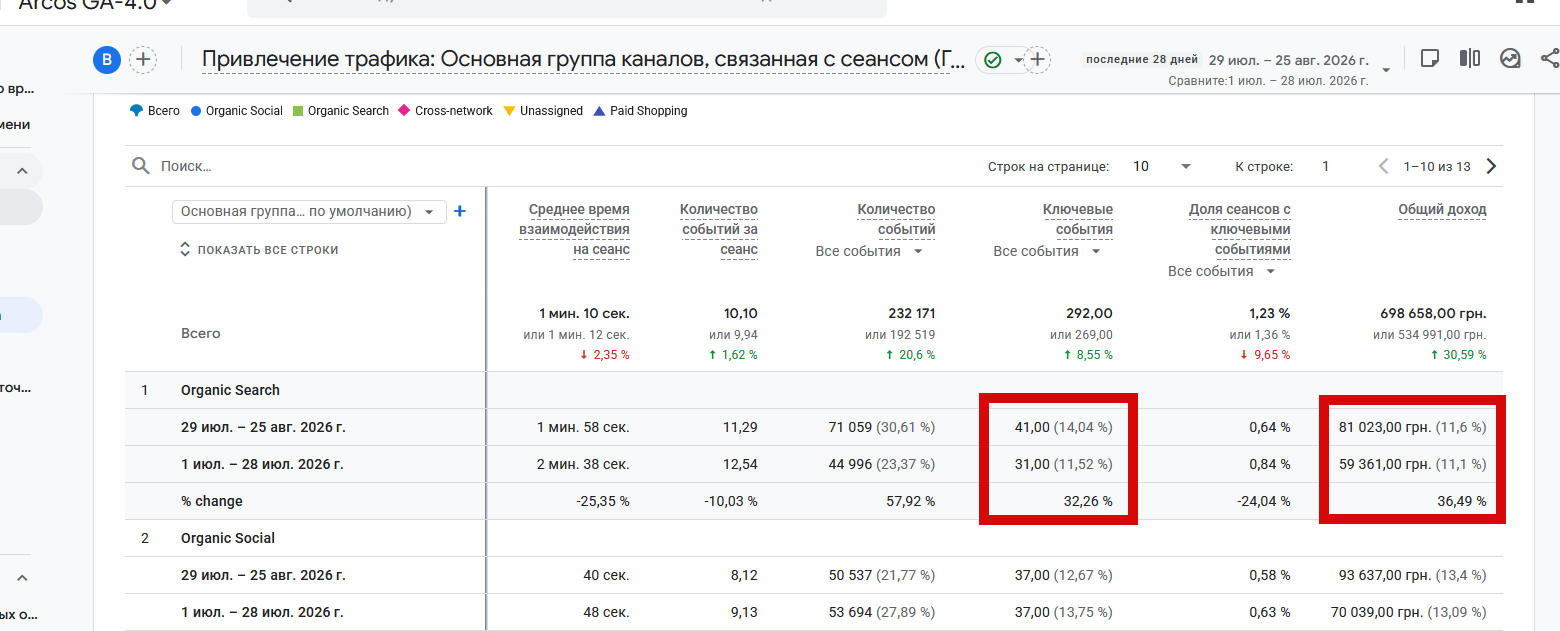Image resolution: width=1560 pixels, height=631 pixels.
Task: Select the Organic Social row label
Action: pyautogui.click(x=228, y=538)
